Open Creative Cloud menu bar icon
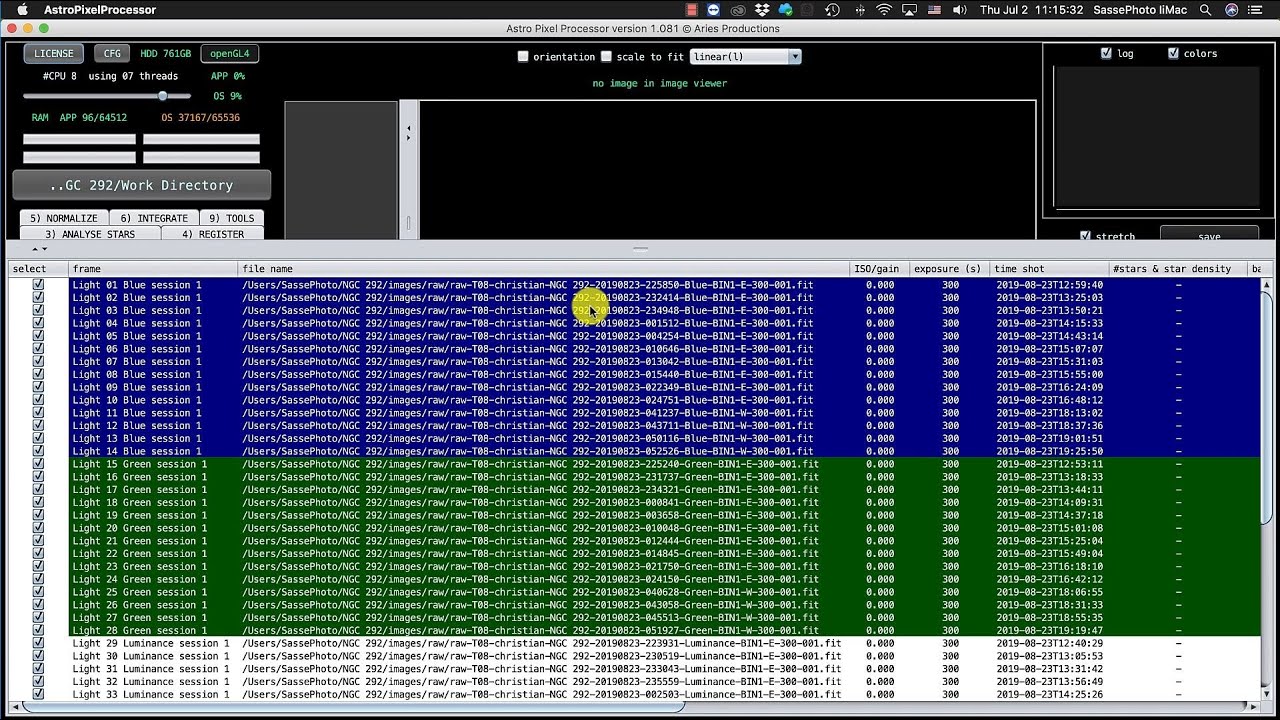The height and width of the screenshot is (720, 1280). pos(738,9)
